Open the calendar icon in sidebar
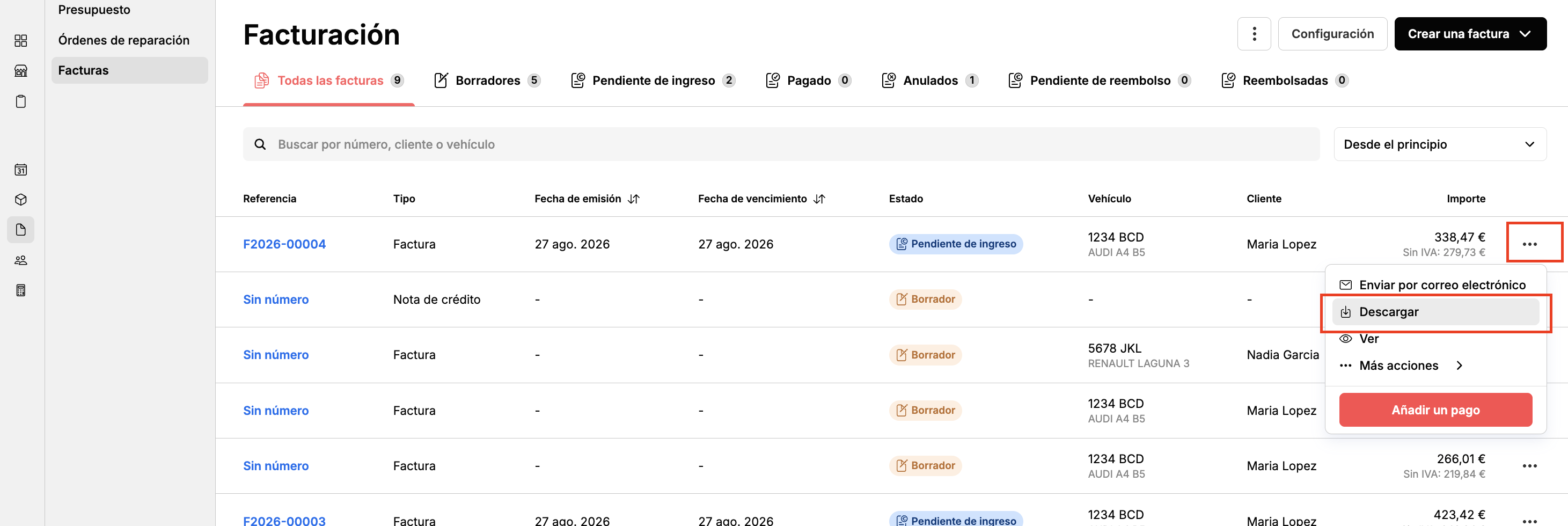The image size is (1568, 526). pos(21,170)
